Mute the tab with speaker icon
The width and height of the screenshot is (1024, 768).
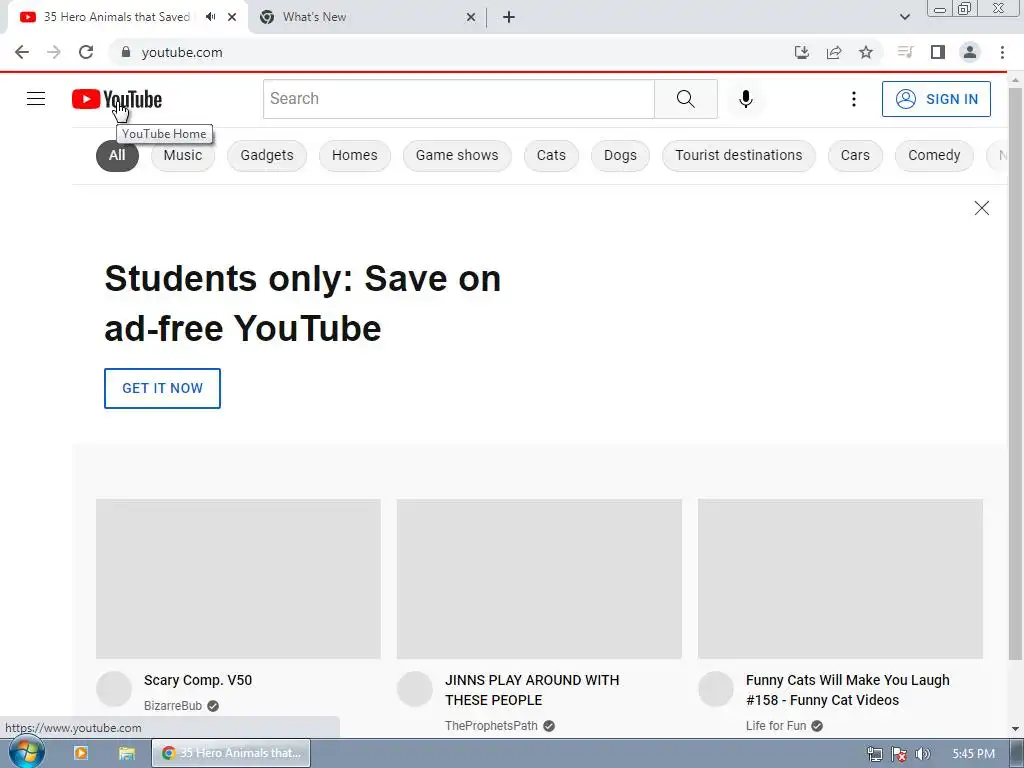pyautogui.click(x=210, y=17)
